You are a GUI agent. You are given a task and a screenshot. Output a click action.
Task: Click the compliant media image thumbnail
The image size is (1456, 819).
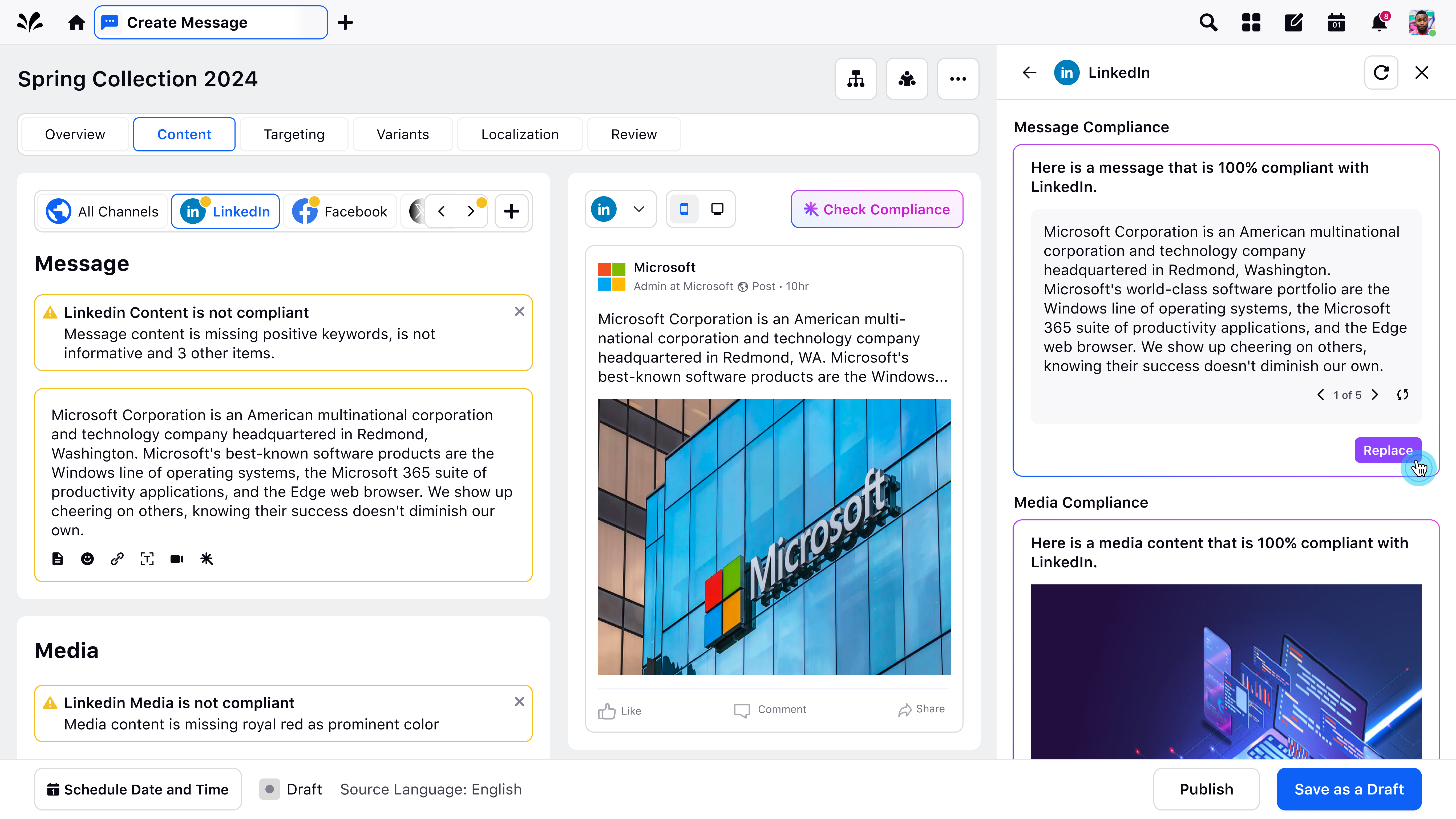(1226, 671)
